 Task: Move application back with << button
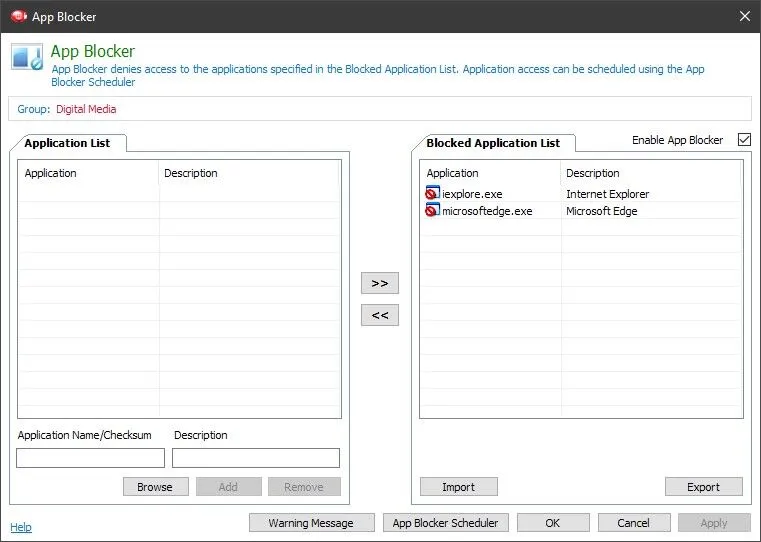click(x=380, y=315)
